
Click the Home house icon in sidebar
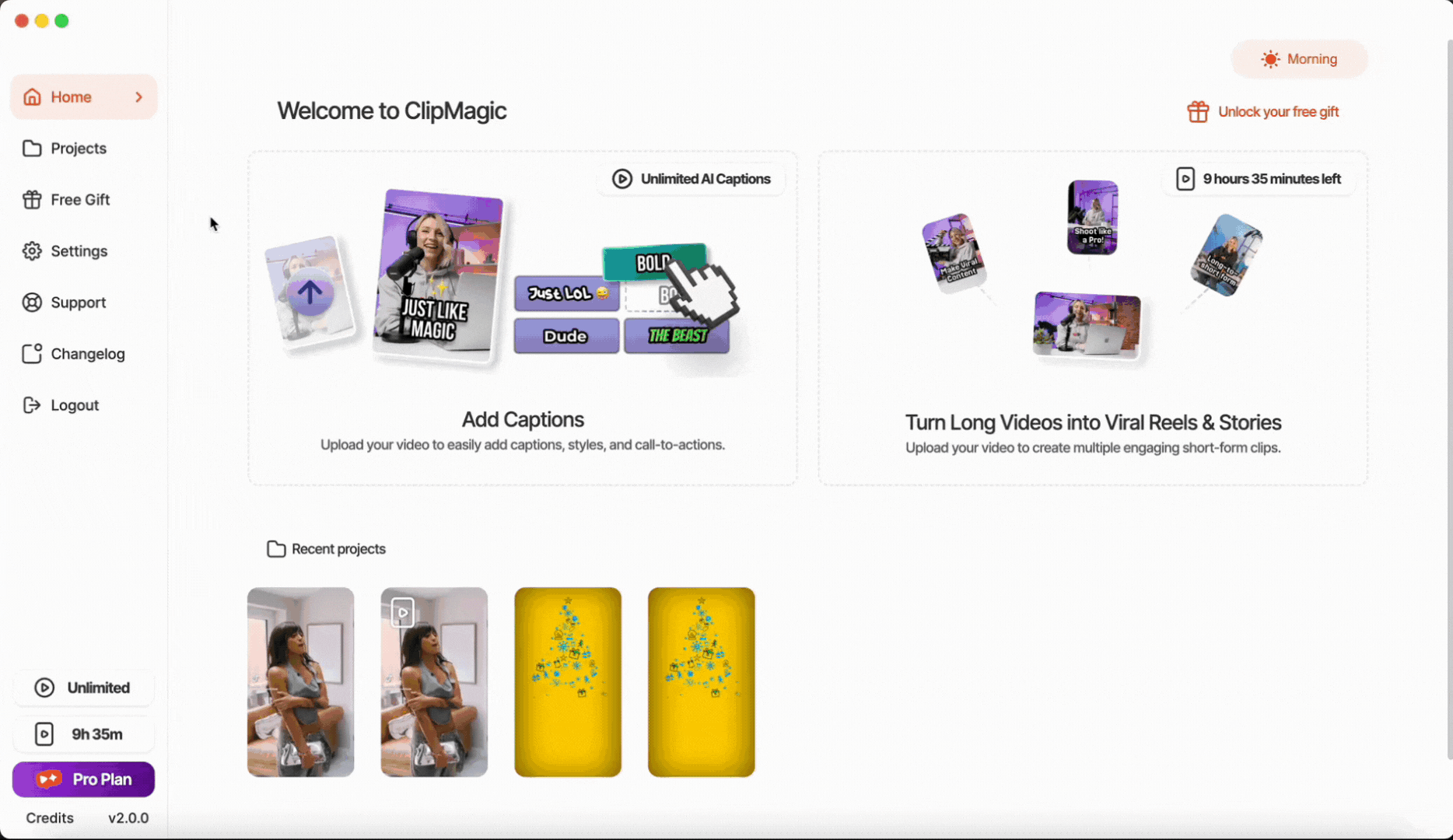coord(32,97)
